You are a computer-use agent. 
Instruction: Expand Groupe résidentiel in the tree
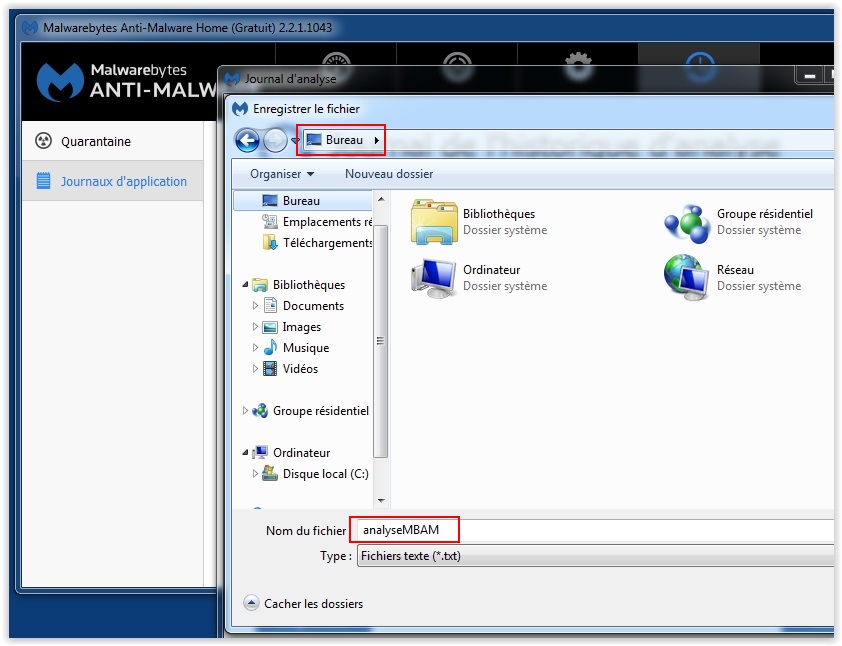pyautogui.click(x=245, y=411)
